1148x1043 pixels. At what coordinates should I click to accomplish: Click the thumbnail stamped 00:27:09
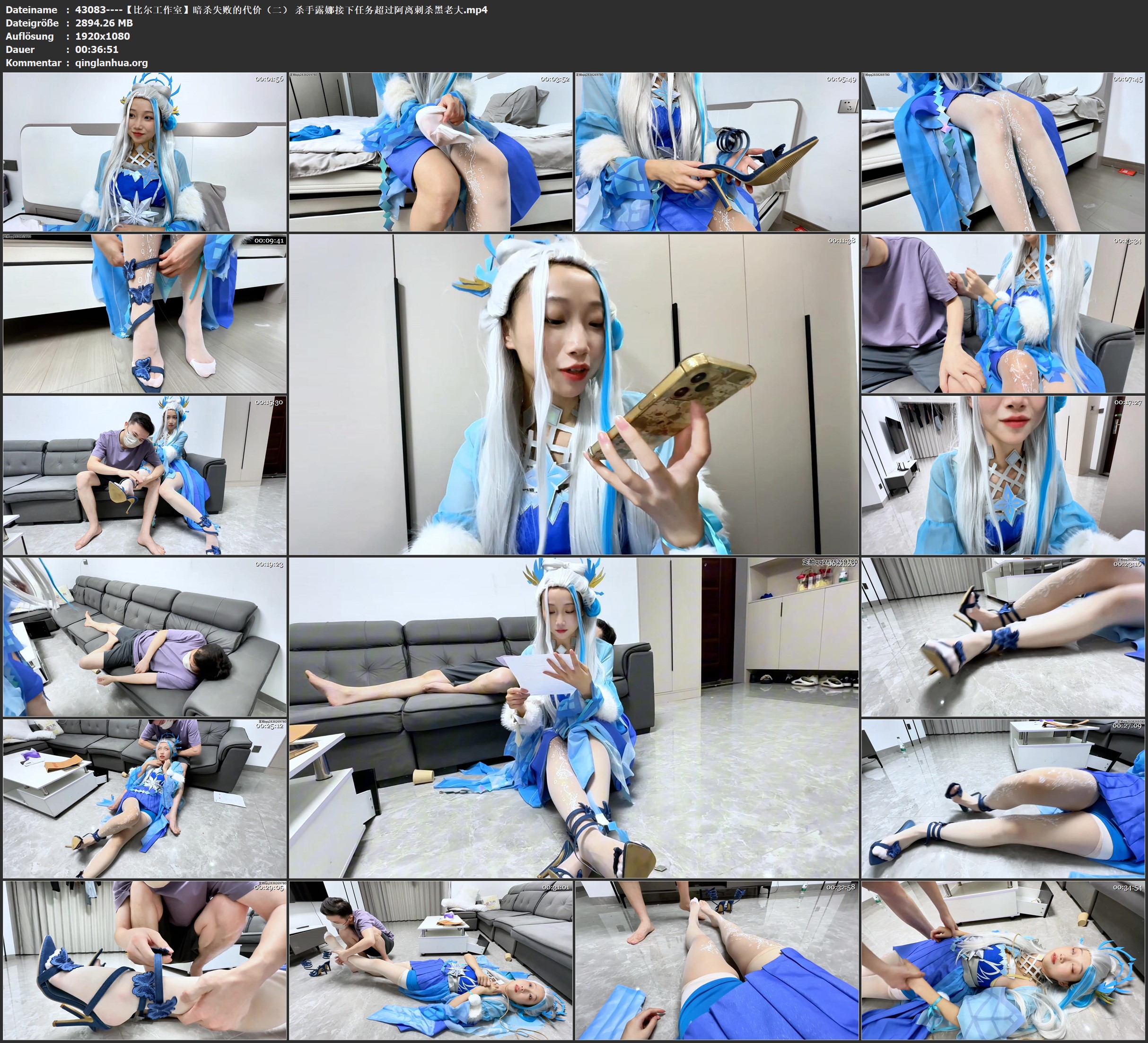coord(1002,798)
